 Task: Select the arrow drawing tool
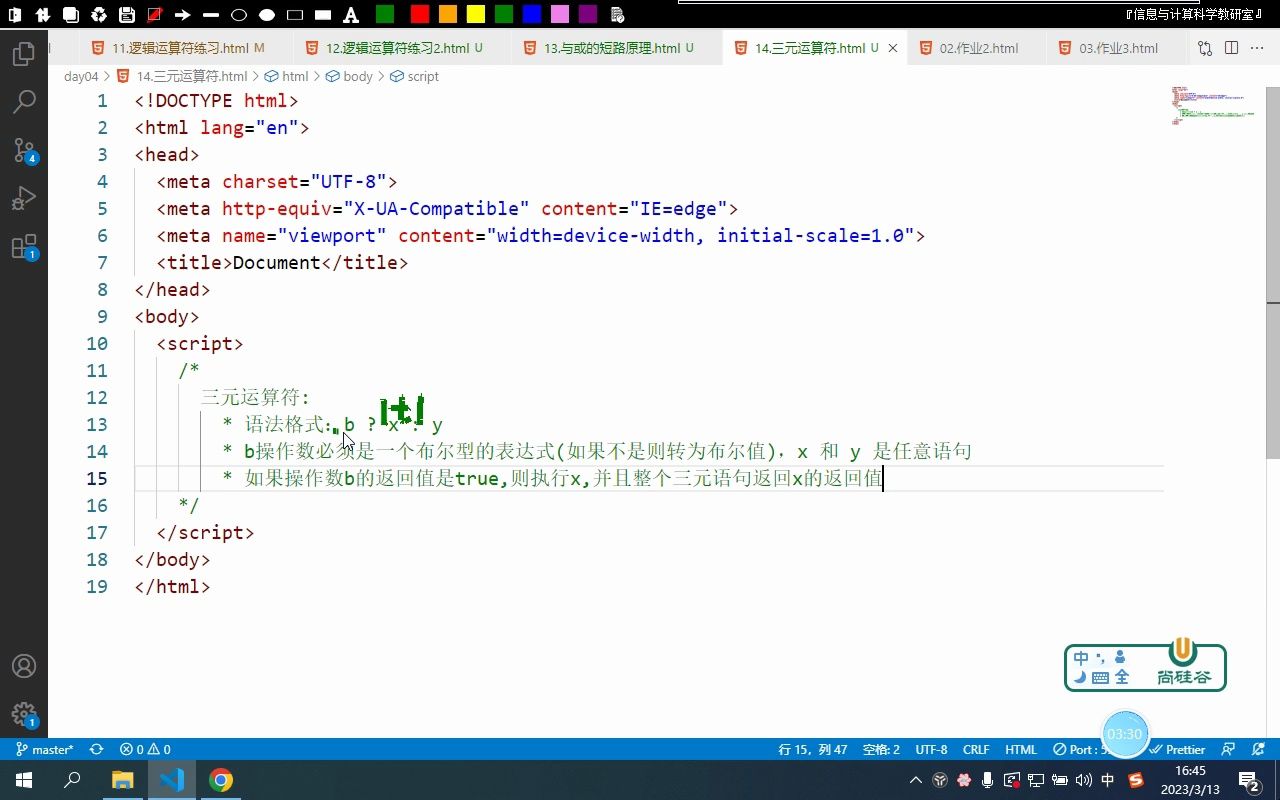(182, 15)
